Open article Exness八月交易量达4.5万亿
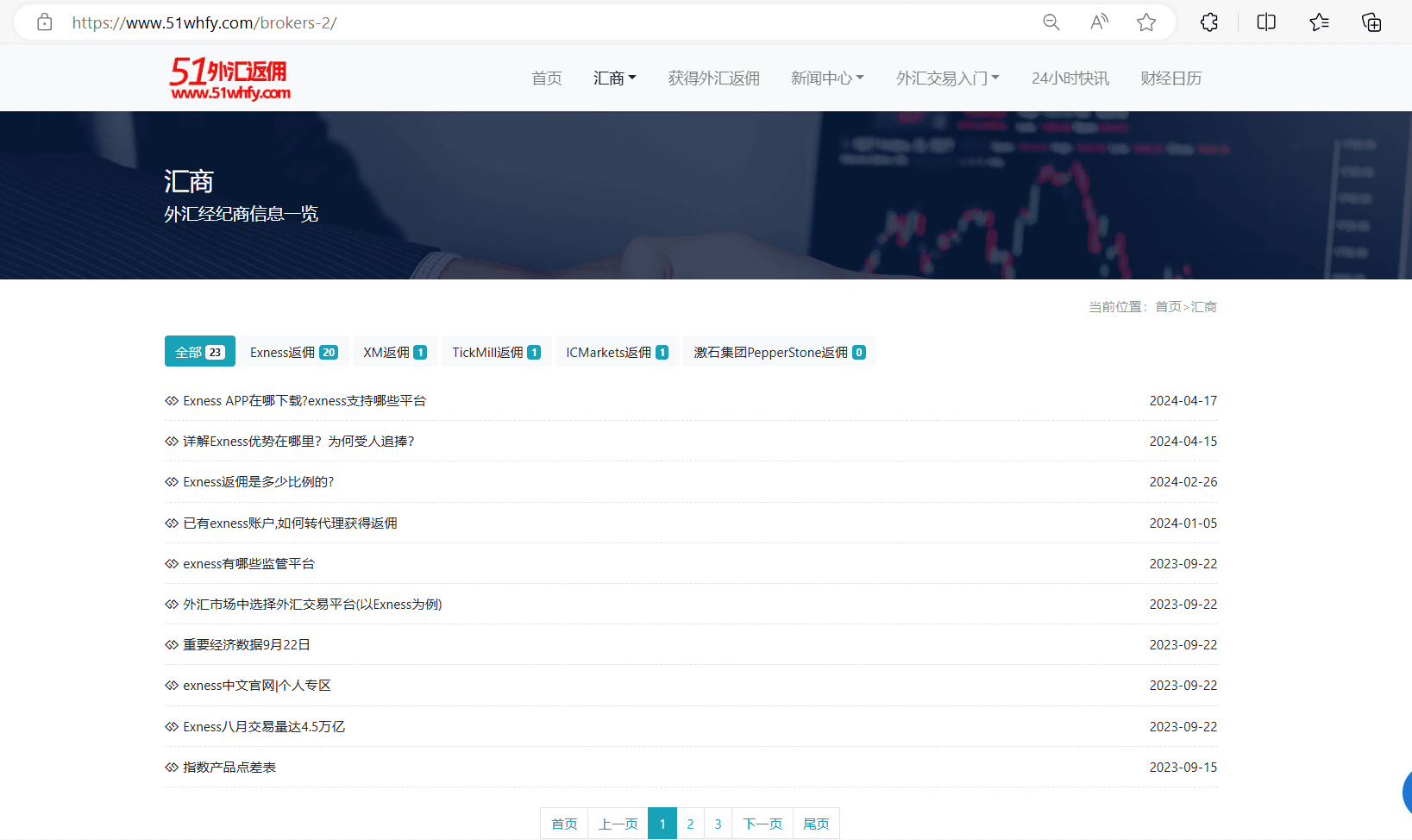The height and width of the screenshot is (840, 1412). (x=264, y=727)
